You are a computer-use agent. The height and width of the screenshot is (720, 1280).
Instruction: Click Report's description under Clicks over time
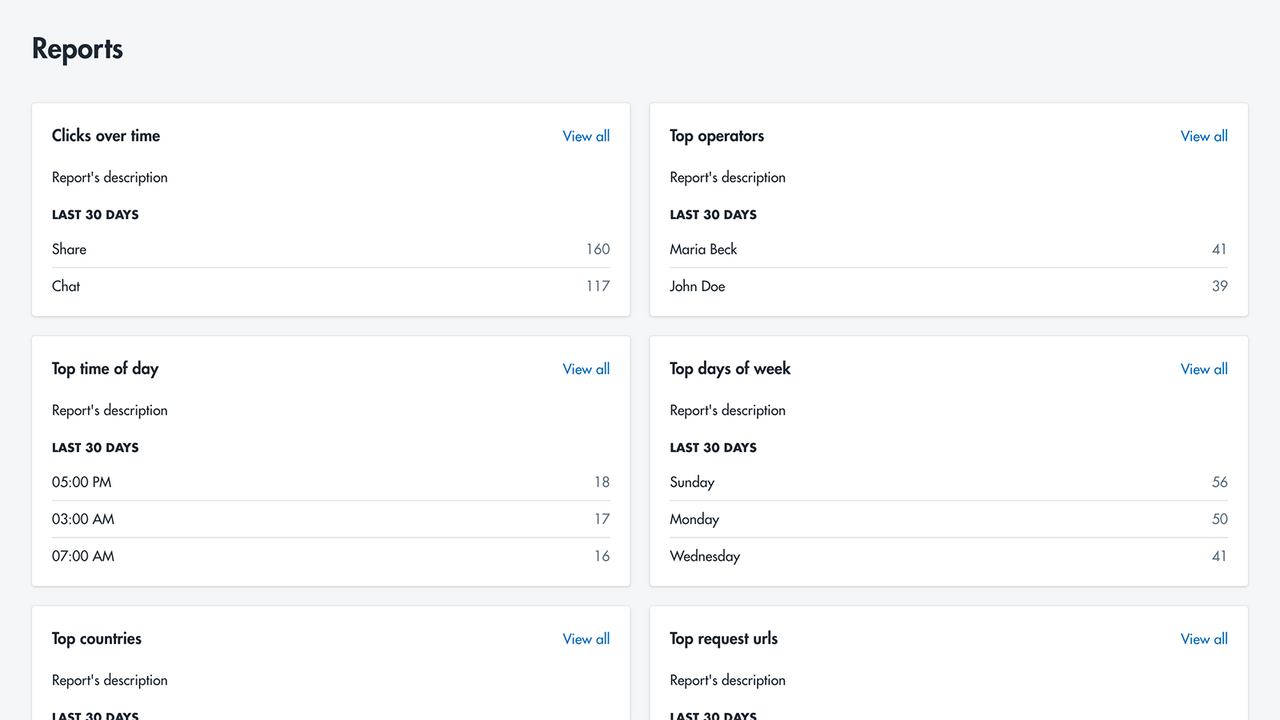[x=110, y=178]
